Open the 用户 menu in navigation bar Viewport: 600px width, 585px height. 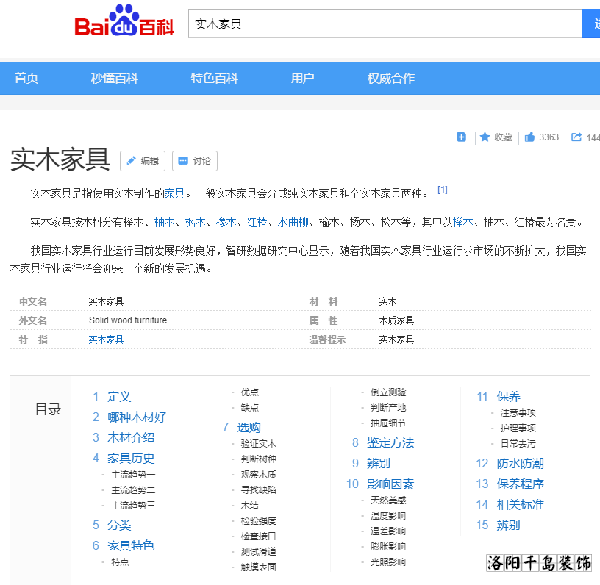pyautogui.click(x=302, y=78)
